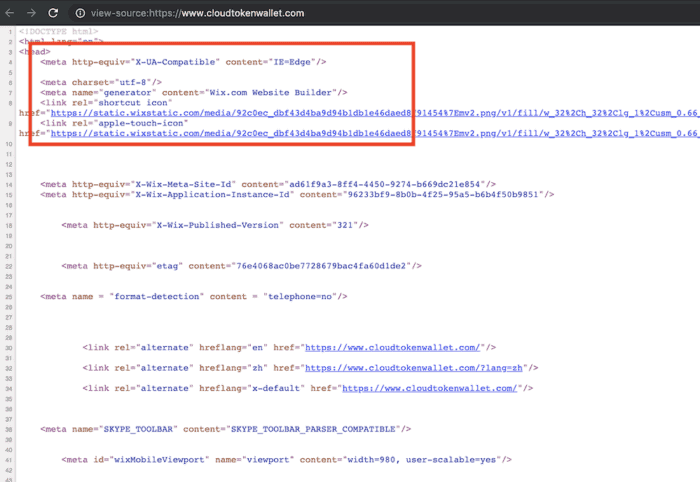The image size is (700, 482).
Task: Select the X-UA-Compatible meta tag line
Action: pos(183,62)
